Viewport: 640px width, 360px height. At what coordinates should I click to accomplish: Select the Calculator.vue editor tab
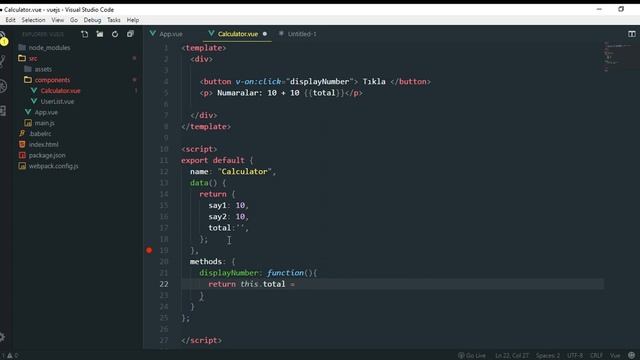238,34
